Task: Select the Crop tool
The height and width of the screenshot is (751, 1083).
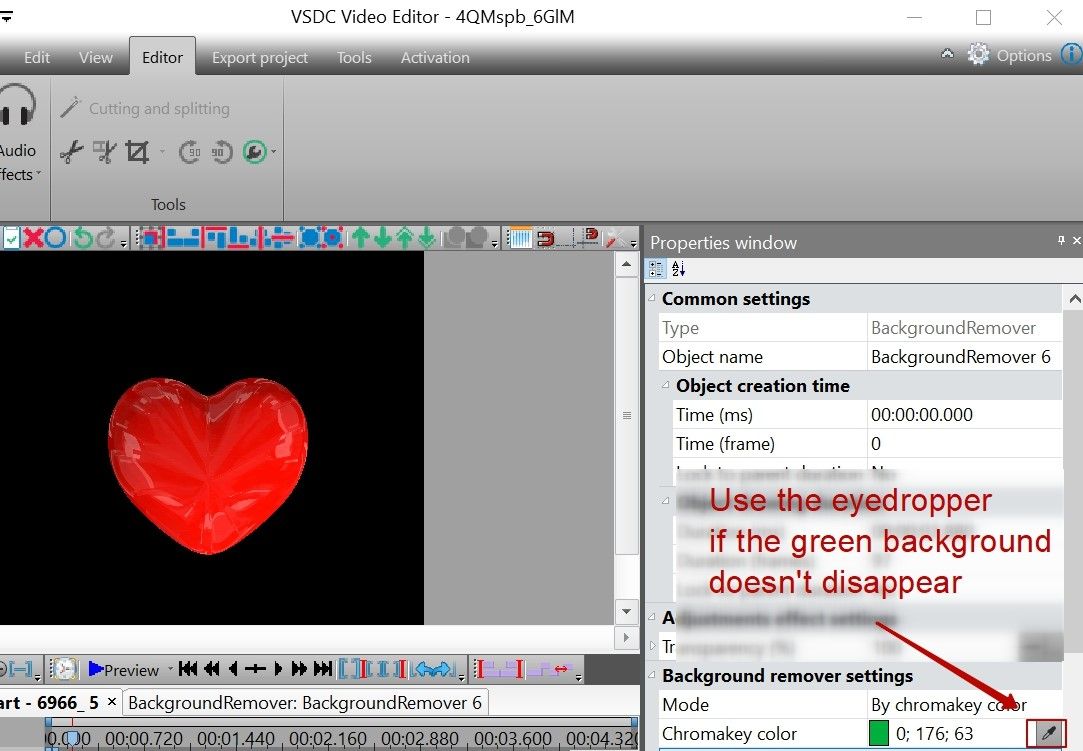Action: [x=137, y=151]
